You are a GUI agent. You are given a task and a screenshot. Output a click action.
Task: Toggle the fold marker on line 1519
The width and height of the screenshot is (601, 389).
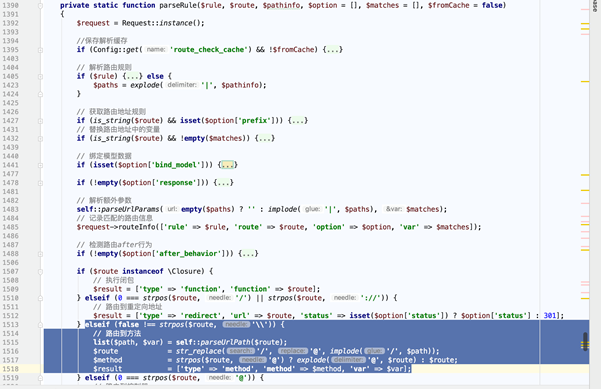click(40, 378)
